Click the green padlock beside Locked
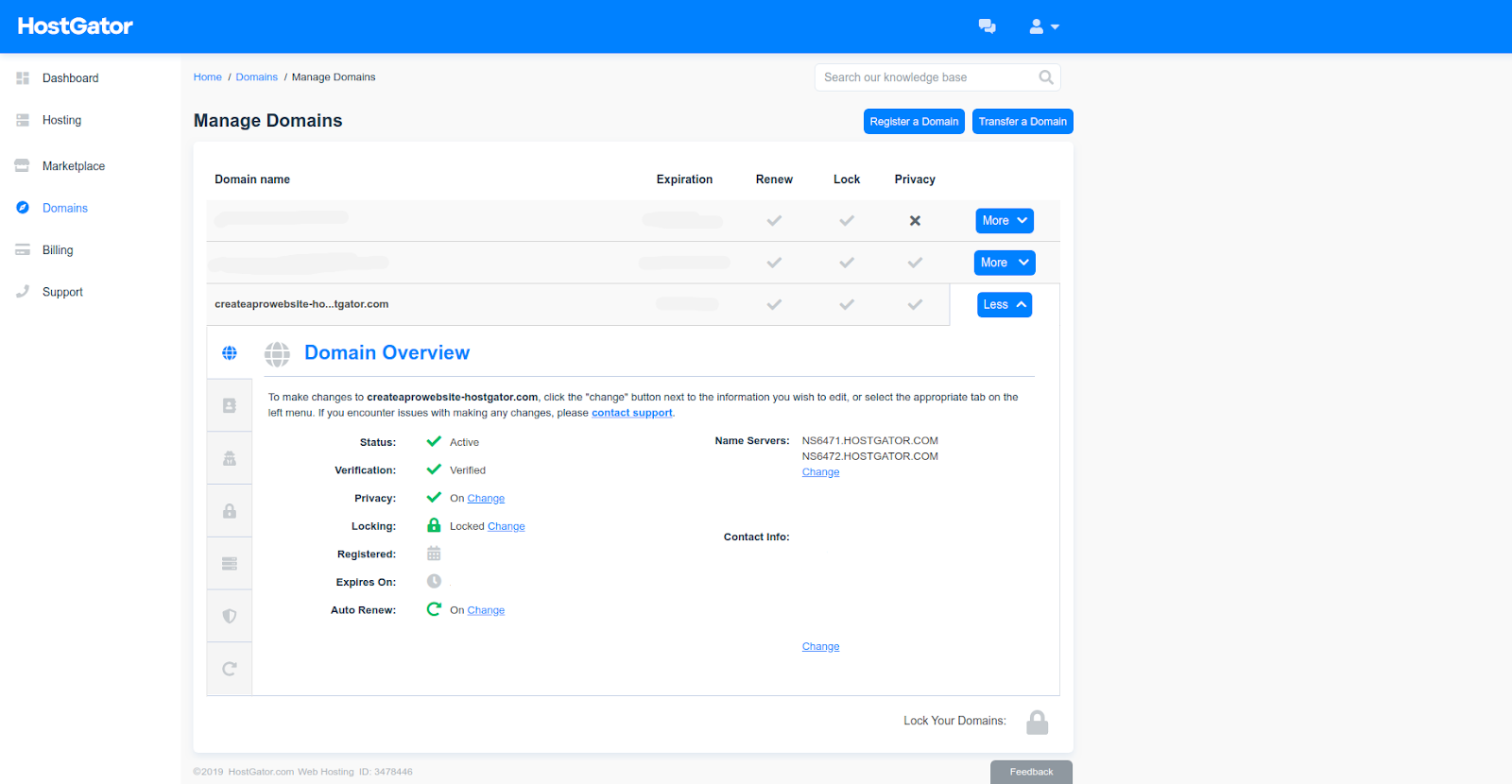 click(434, 525)
